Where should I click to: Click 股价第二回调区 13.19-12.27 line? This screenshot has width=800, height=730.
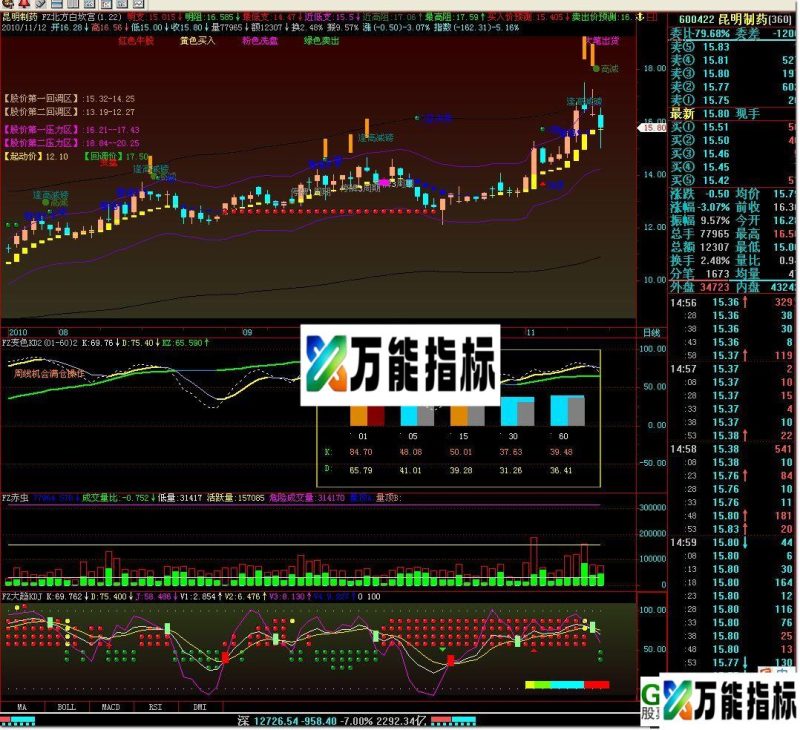(69, 112)
